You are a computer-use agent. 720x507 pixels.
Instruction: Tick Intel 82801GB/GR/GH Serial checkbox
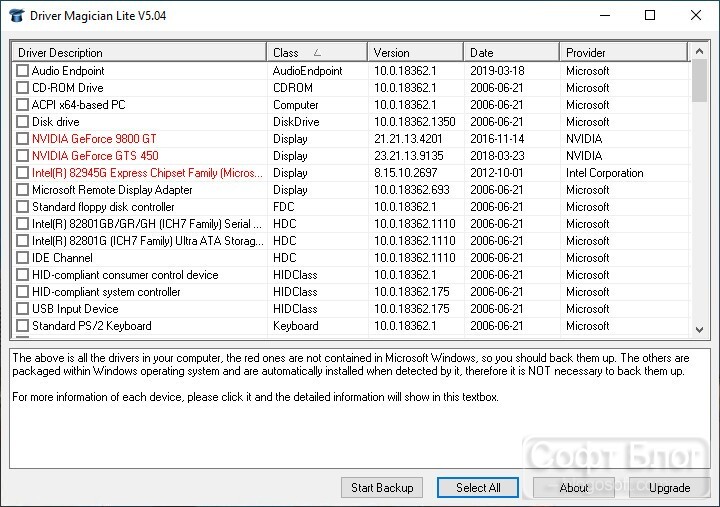click(22, 224)
